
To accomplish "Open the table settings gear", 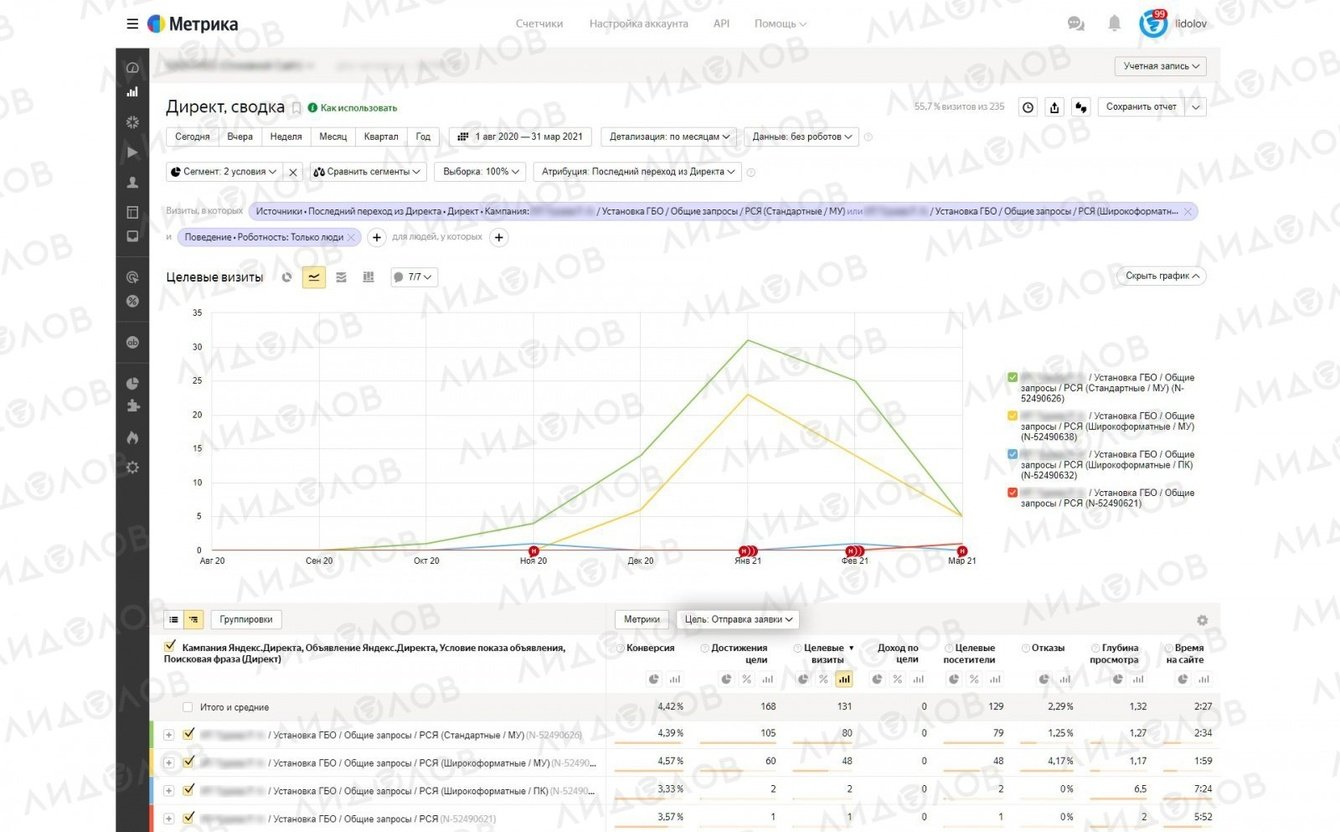I will click(x=1202, y=620).
